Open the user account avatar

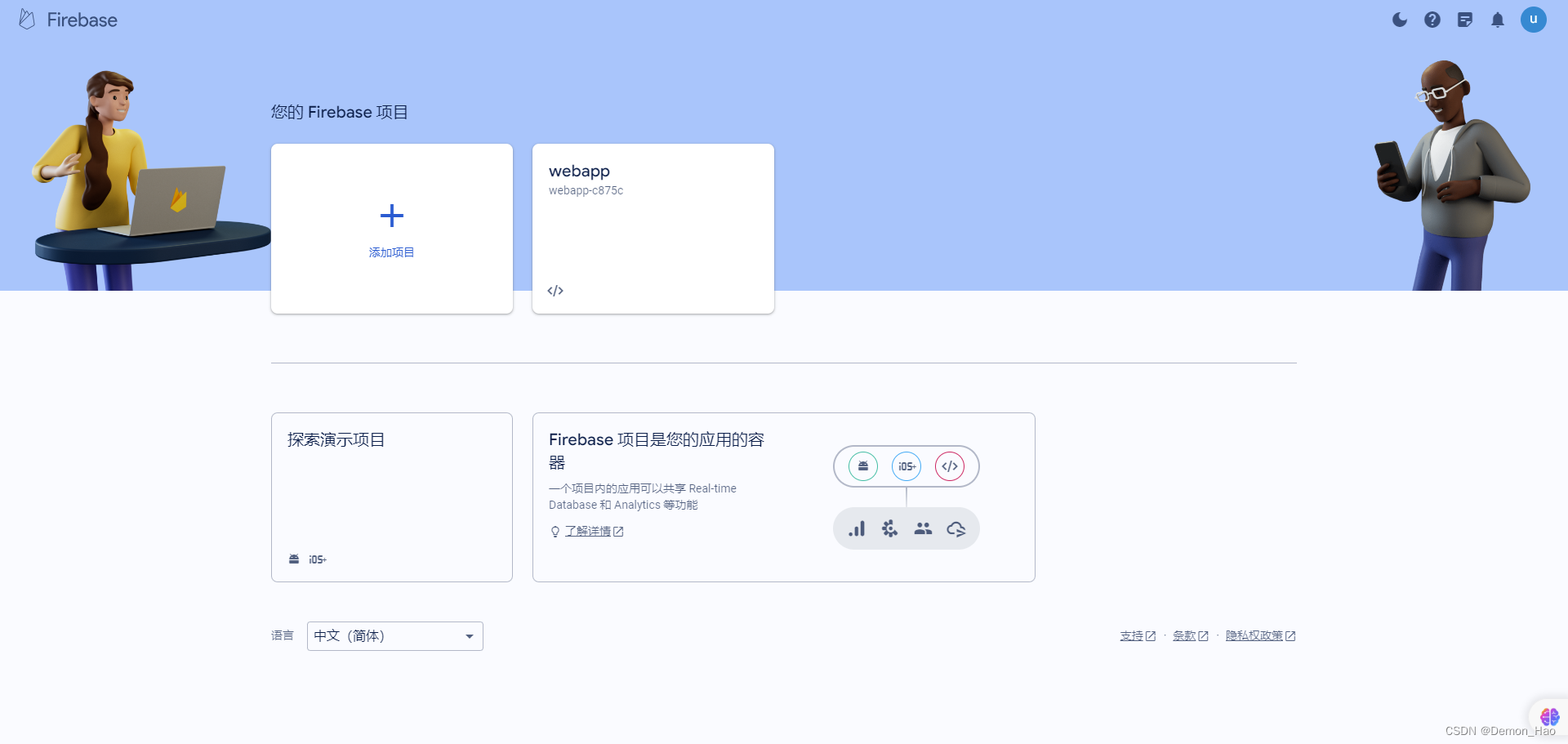pyautogui.click(x=1534, y=20)
